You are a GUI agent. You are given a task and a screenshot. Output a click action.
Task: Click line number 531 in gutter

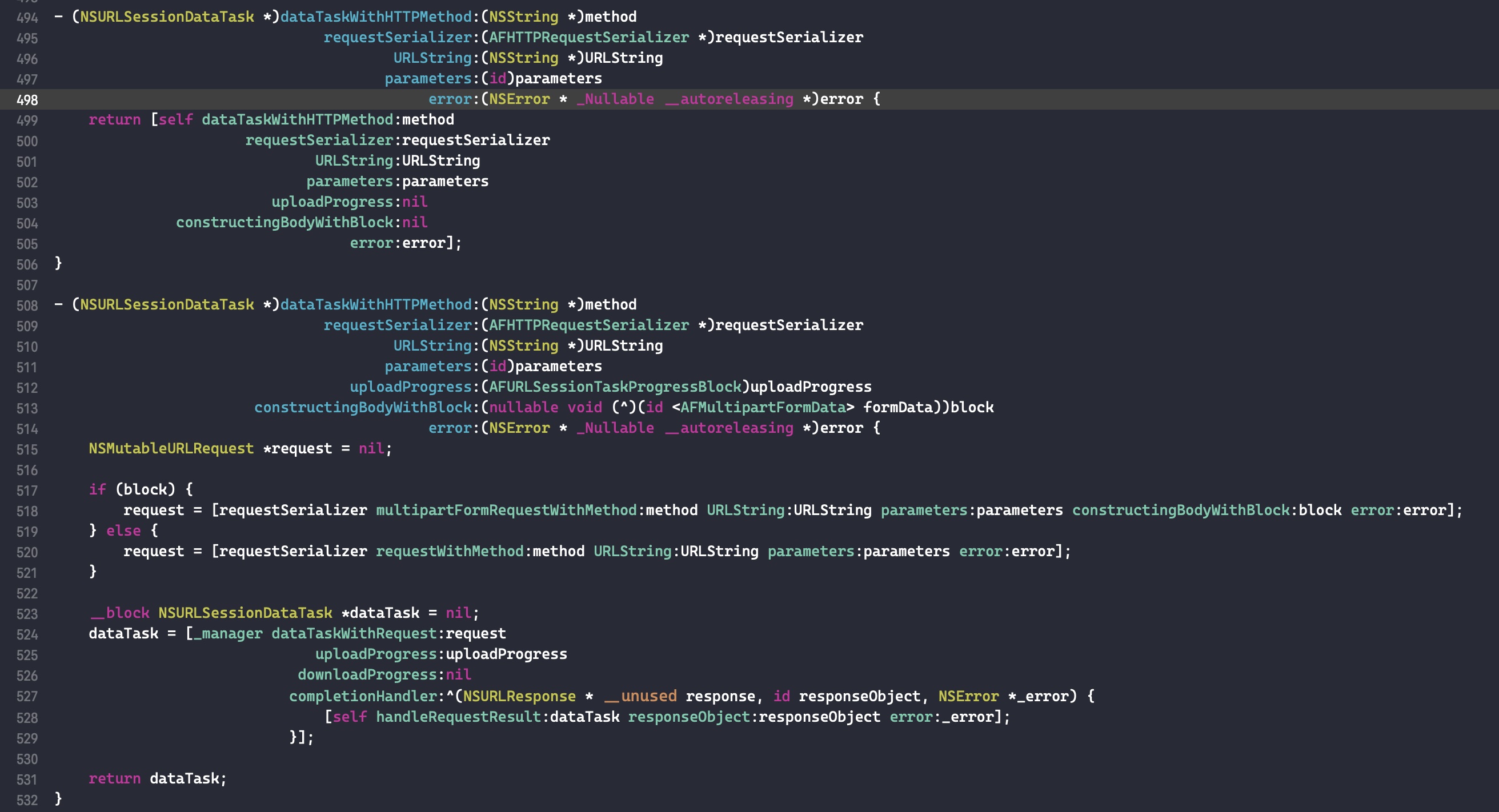(27, 779)
